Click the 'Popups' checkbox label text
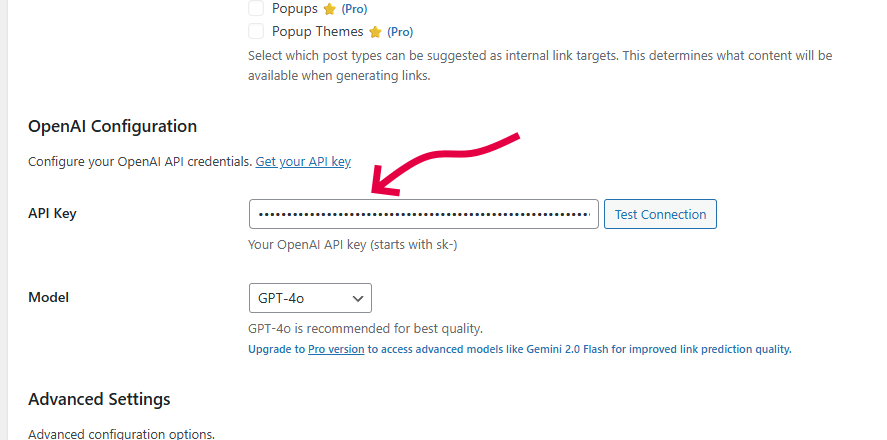 click(x=295, y=8)
